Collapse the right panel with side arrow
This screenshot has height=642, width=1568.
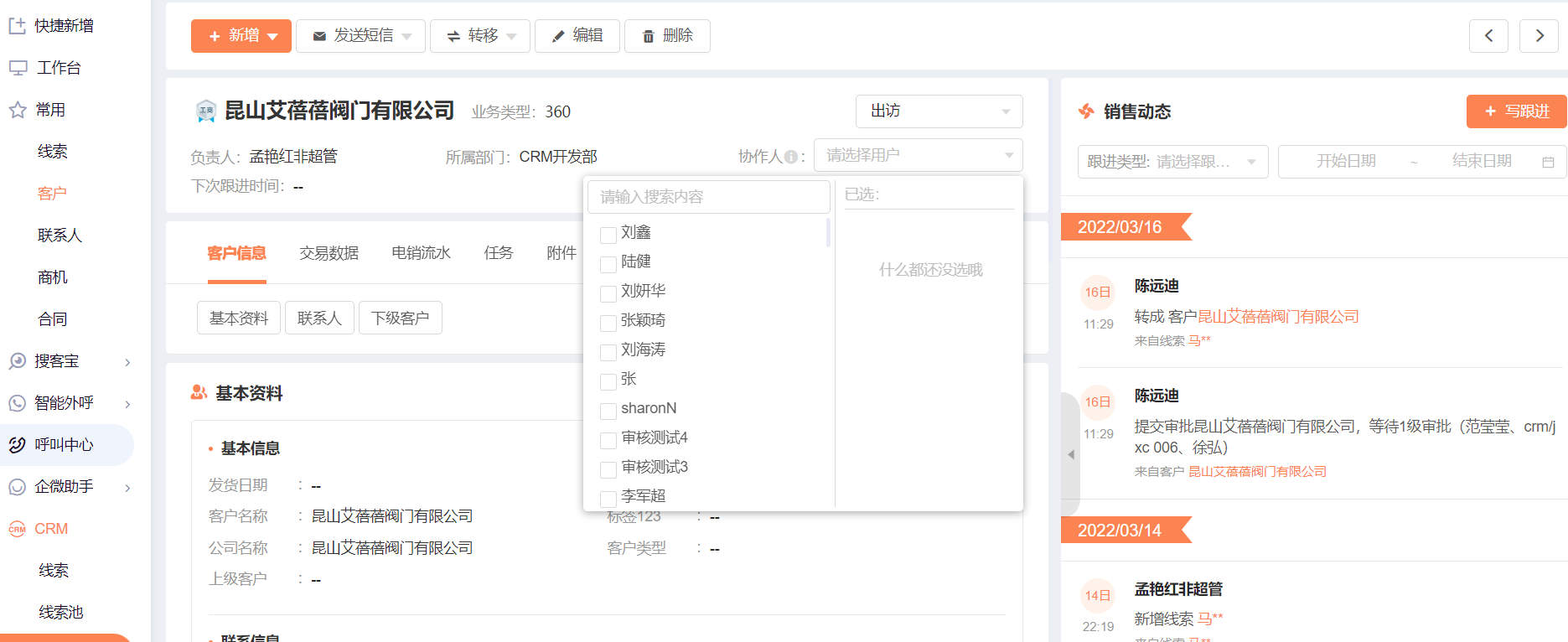coord(1071,454)
